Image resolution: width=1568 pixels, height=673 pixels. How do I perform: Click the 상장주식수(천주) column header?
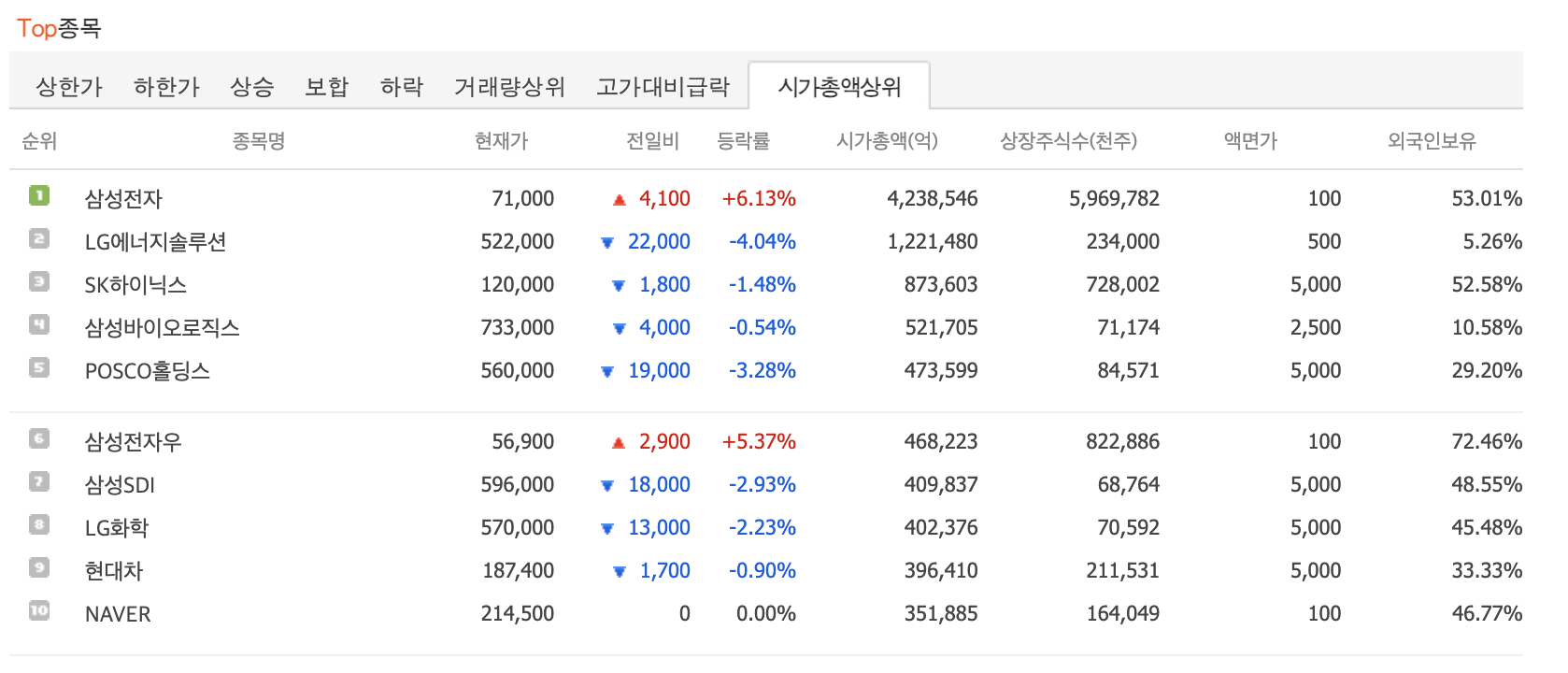1068,141
